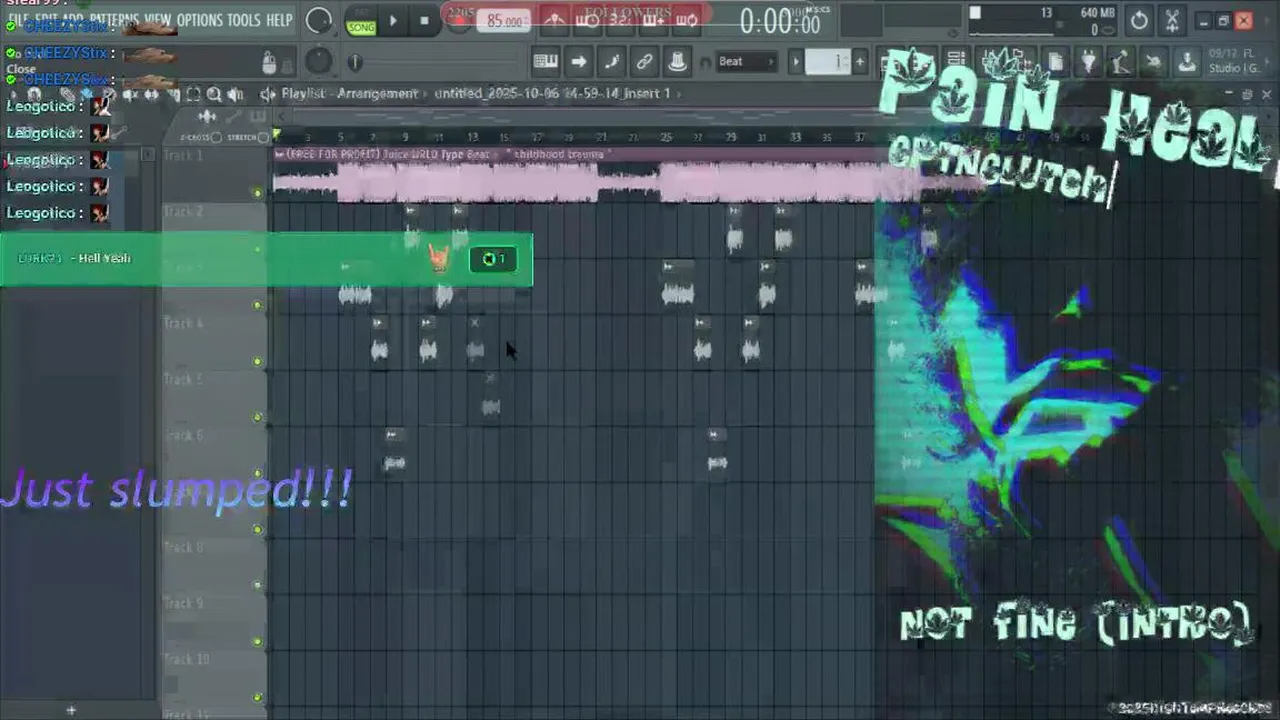Toggle the wait-for-input icon

(x=587, y=20)
